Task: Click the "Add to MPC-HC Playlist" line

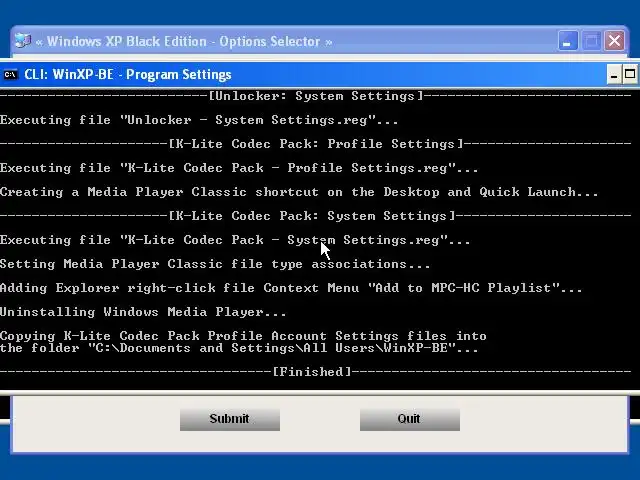Action: click(291, 288)
